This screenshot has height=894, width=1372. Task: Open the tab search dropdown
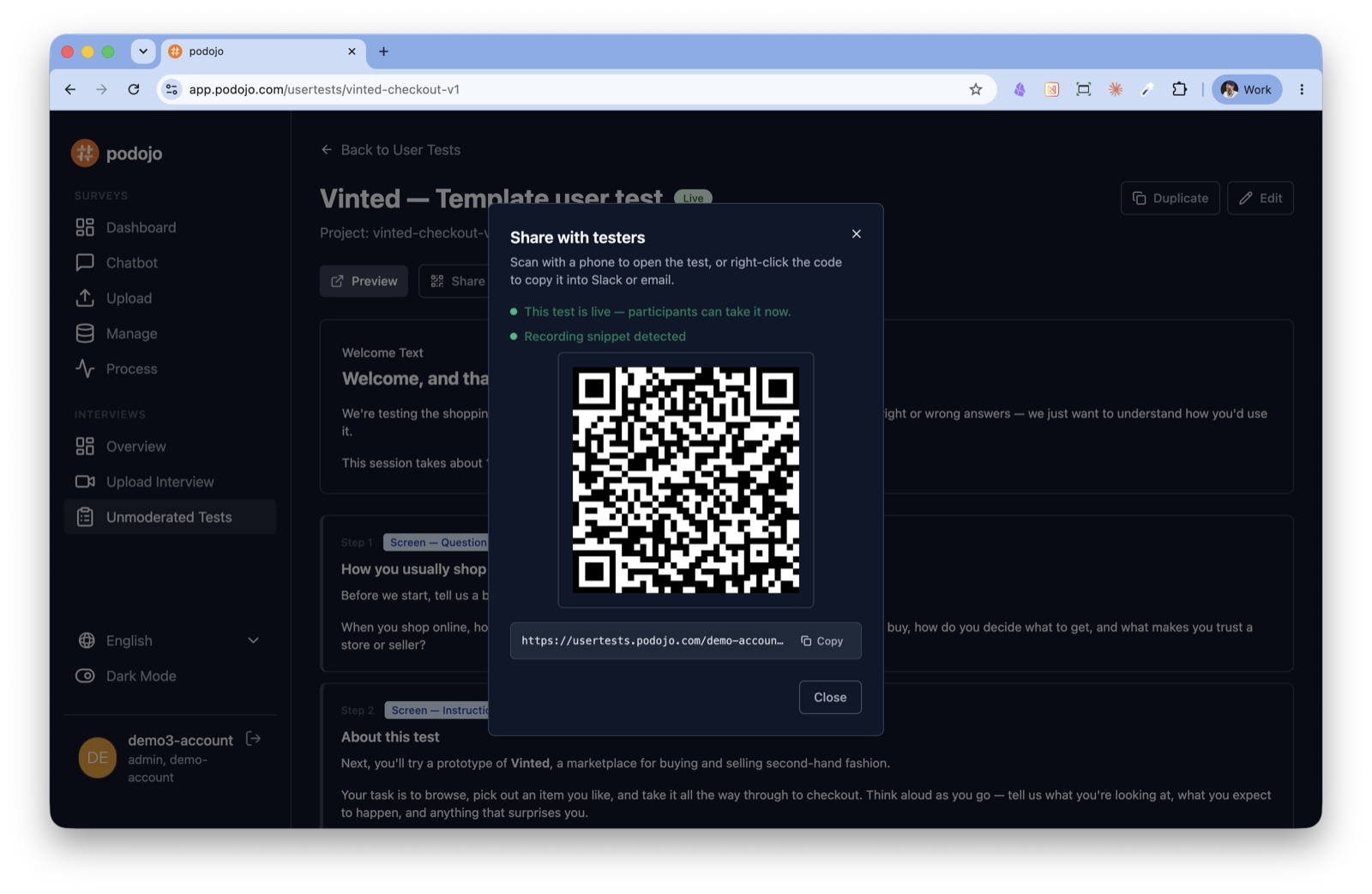[x=143, y=51]
